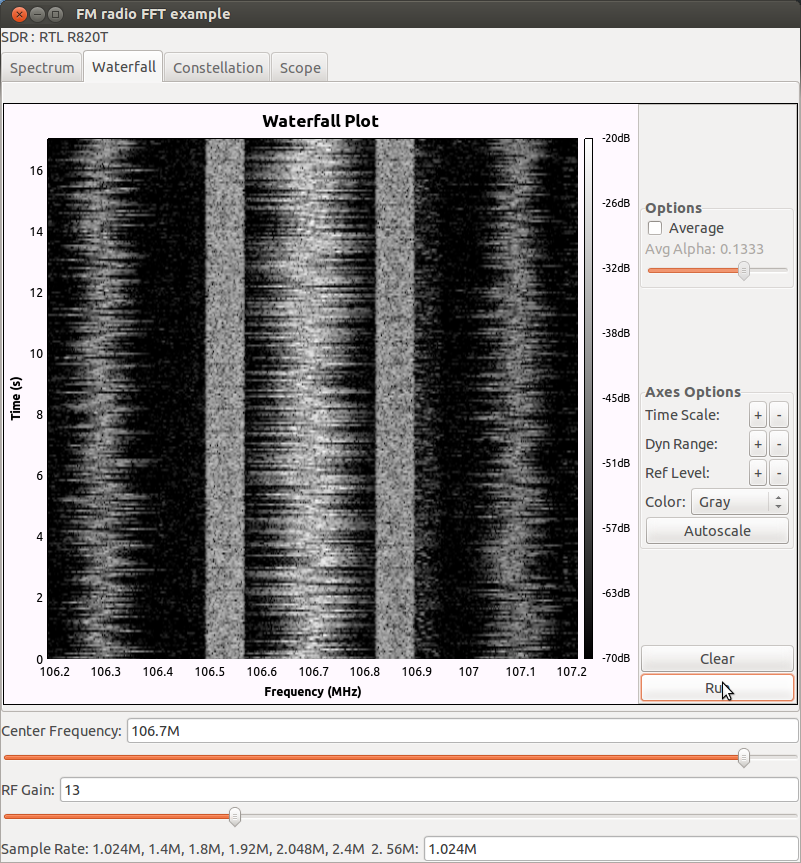The image size is (801, 863).
Task: Click the Center Frequency slider handle
Action: [x=744, y=758]
